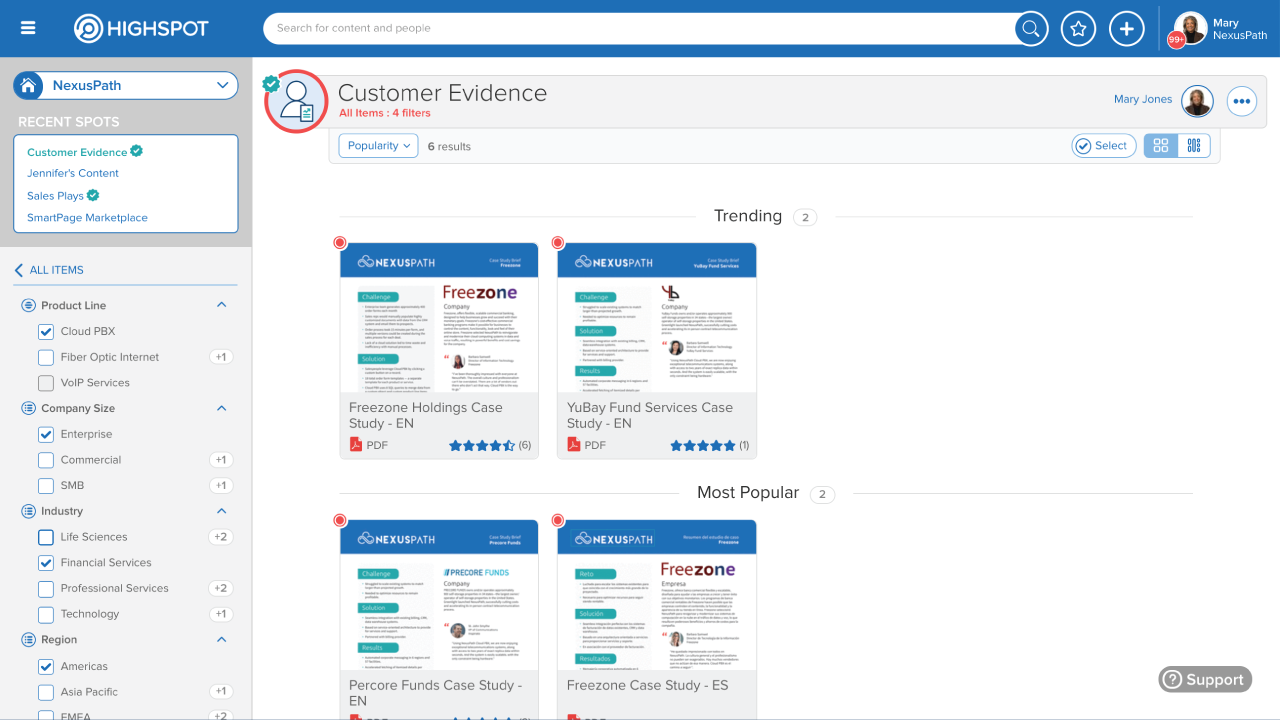Open the more options ellipsis button

pos(1242,101)
